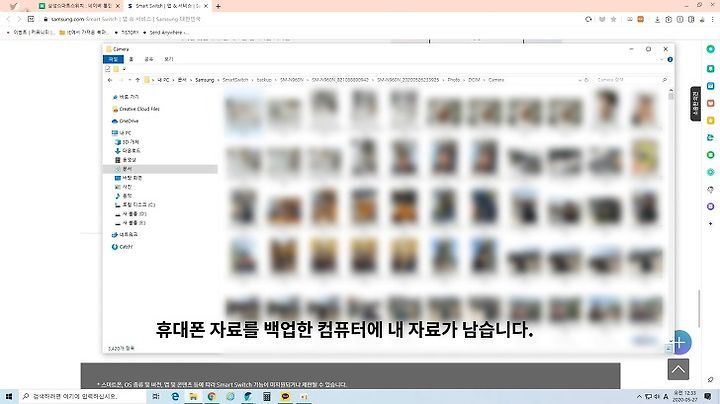Close the Smart Switch browser tab
The image size is (720, 404).
tap(206, 6)
